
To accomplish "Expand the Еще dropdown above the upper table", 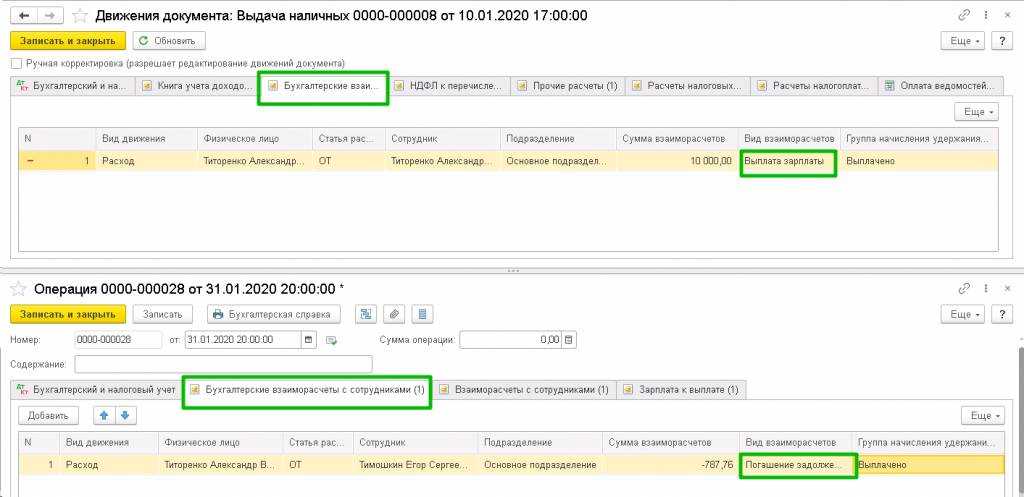I will 975,112.
